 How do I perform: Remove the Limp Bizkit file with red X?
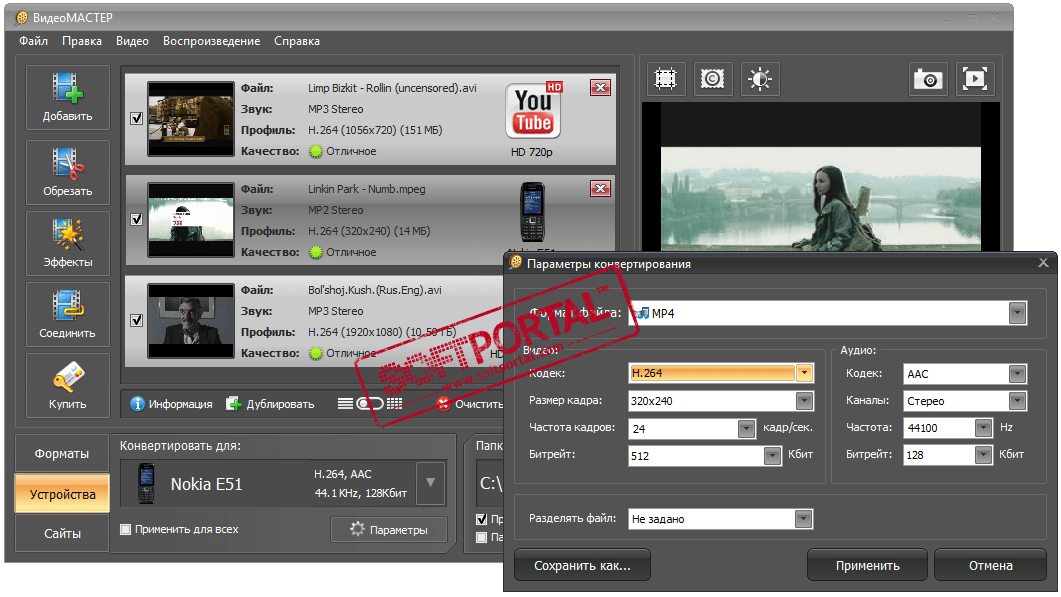coord(600,87)
